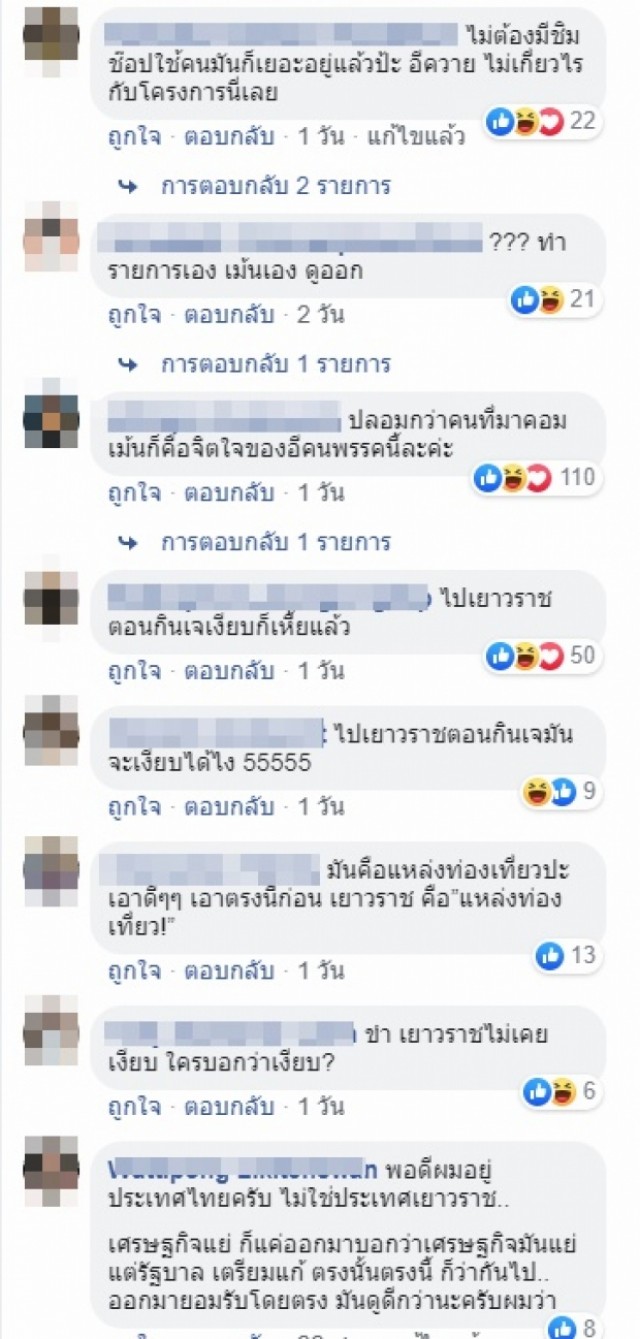Like the comment saying 55555
This screenshot has height=1339, width=640.
135,807
